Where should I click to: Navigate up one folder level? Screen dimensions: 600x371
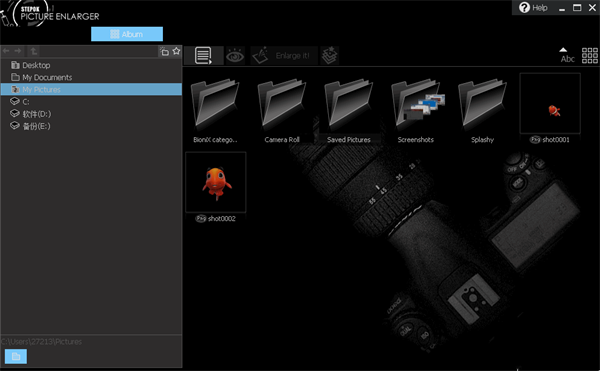34,51
